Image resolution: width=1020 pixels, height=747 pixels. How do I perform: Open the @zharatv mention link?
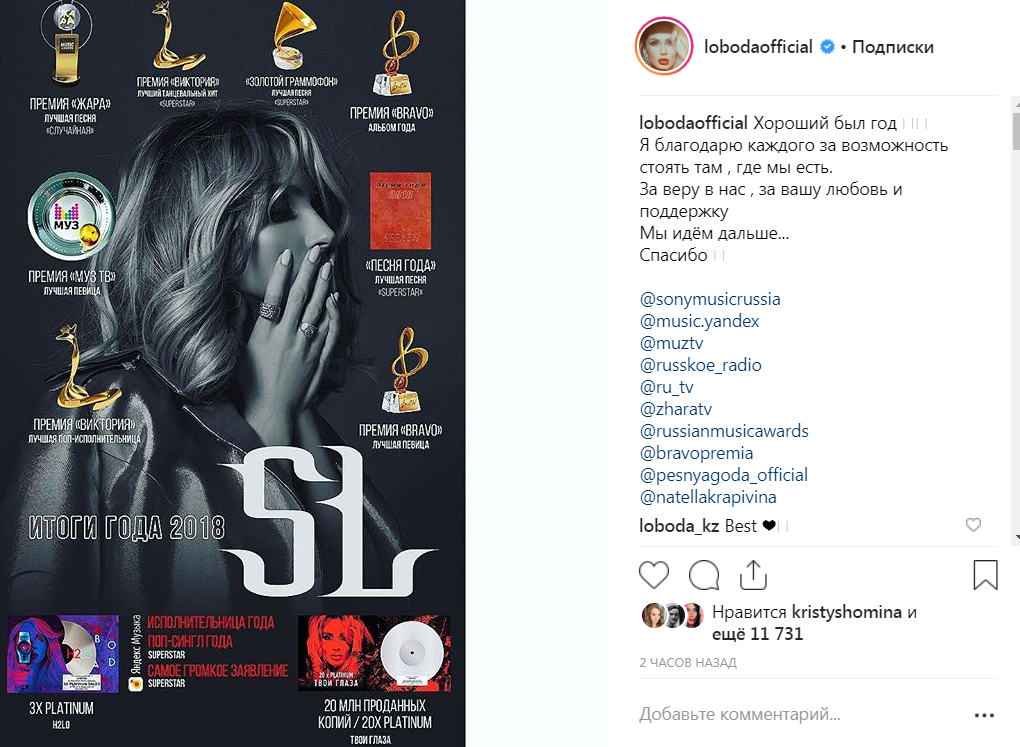676,409
